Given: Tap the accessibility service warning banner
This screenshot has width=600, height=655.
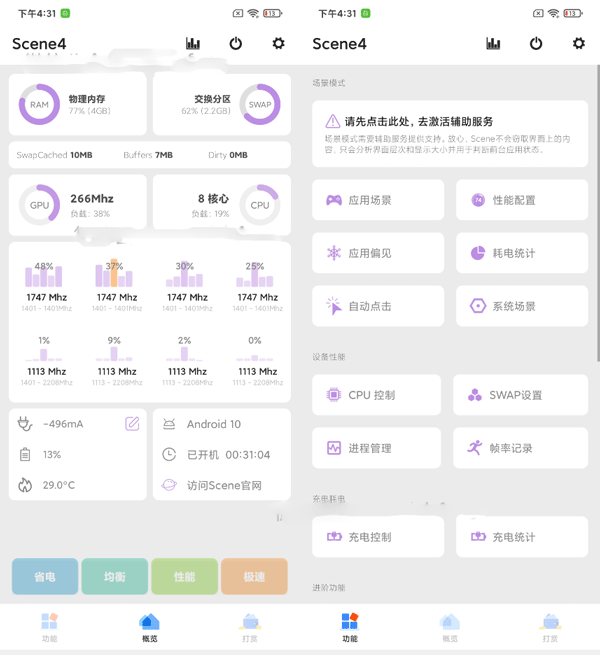Looking at the screenshot, I should [449, 134].
